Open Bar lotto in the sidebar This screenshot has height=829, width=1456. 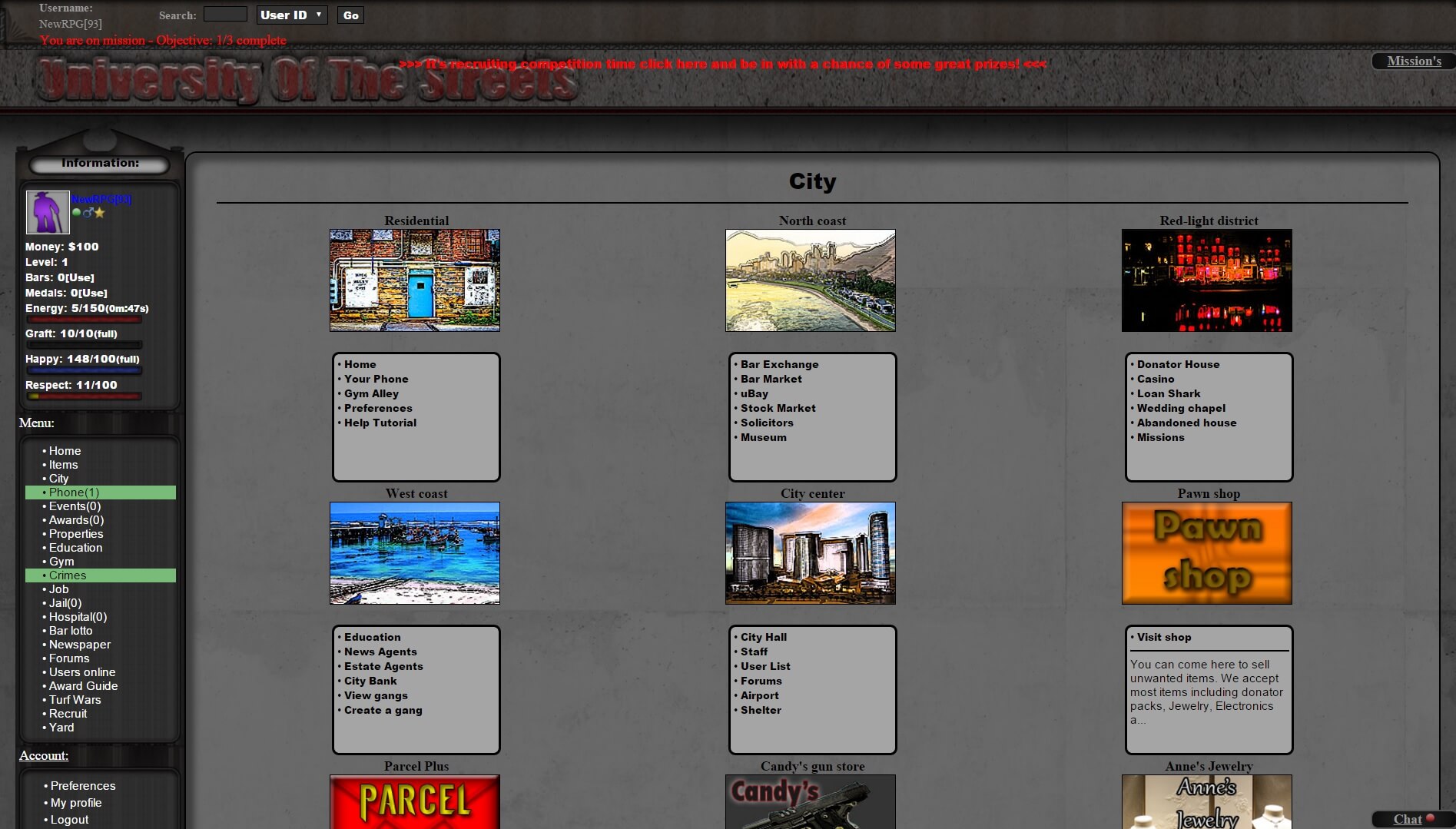tap(70, 631)
